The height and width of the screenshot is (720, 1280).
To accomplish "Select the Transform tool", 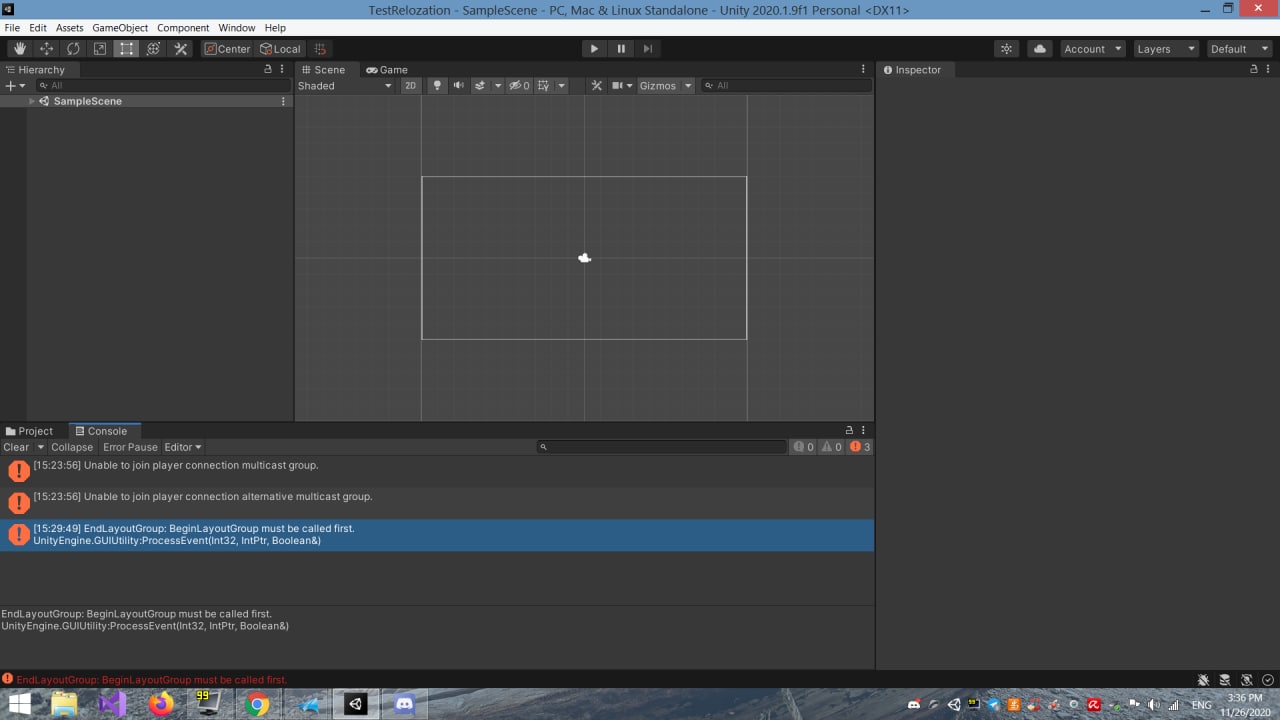I will [153, 49].
